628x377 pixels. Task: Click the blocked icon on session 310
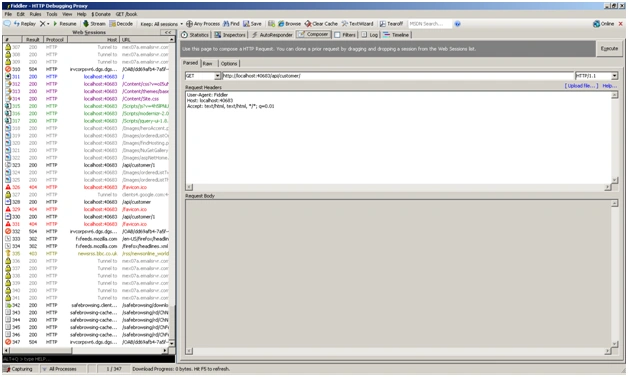[x=8, y=69]
